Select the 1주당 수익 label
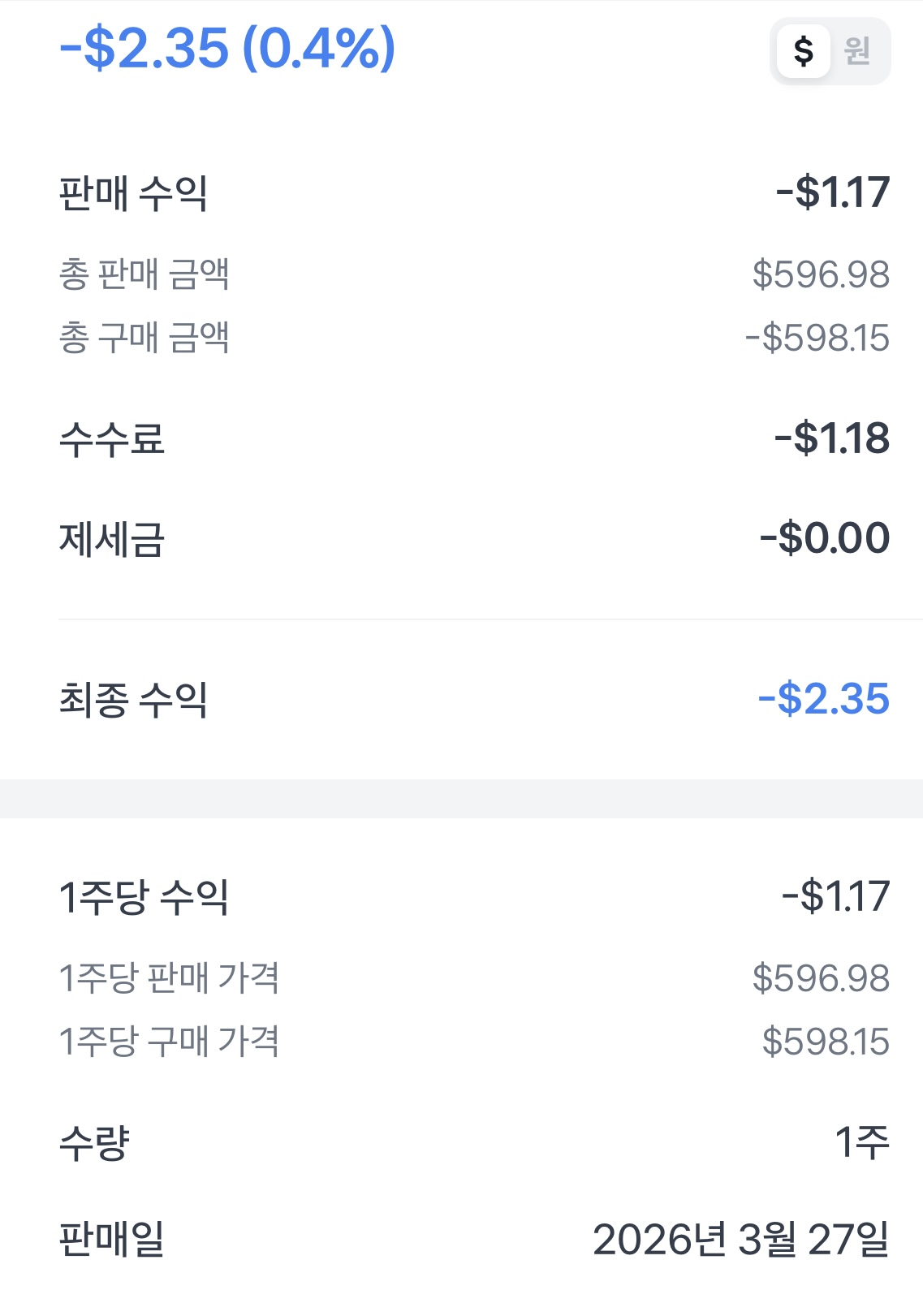The width and height of the screenshot is (923, 1316). (144, 897)
